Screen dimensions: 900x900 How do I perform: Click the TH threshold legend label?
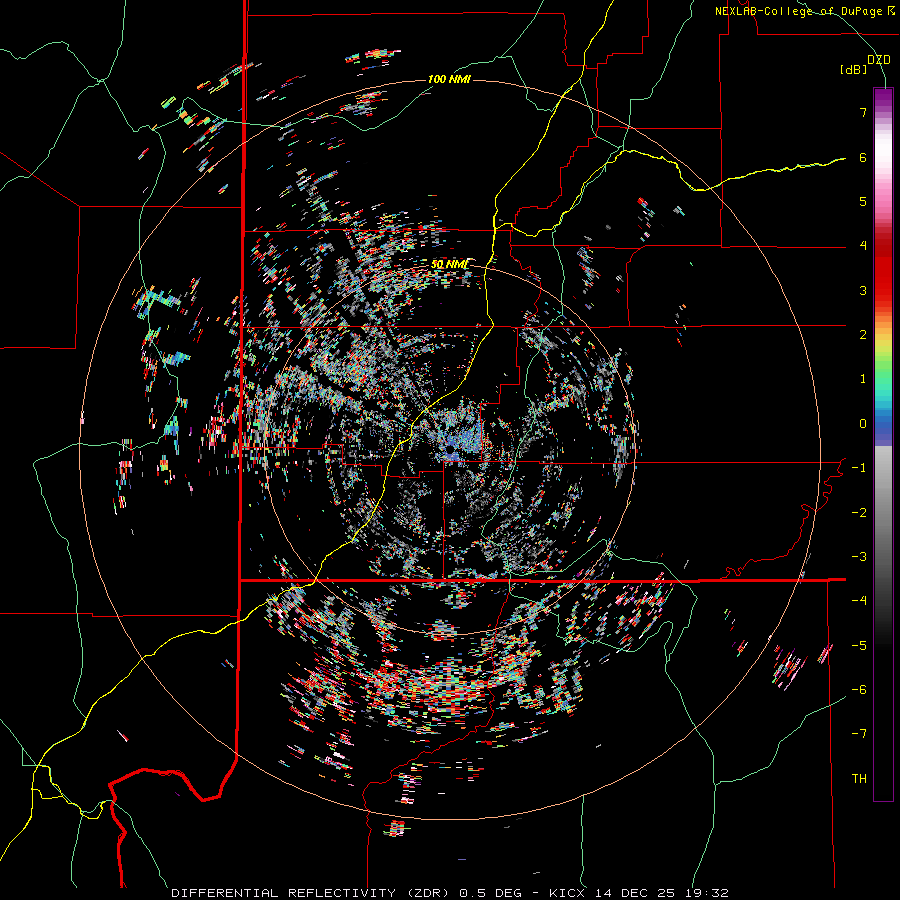[x=859, y=778]
